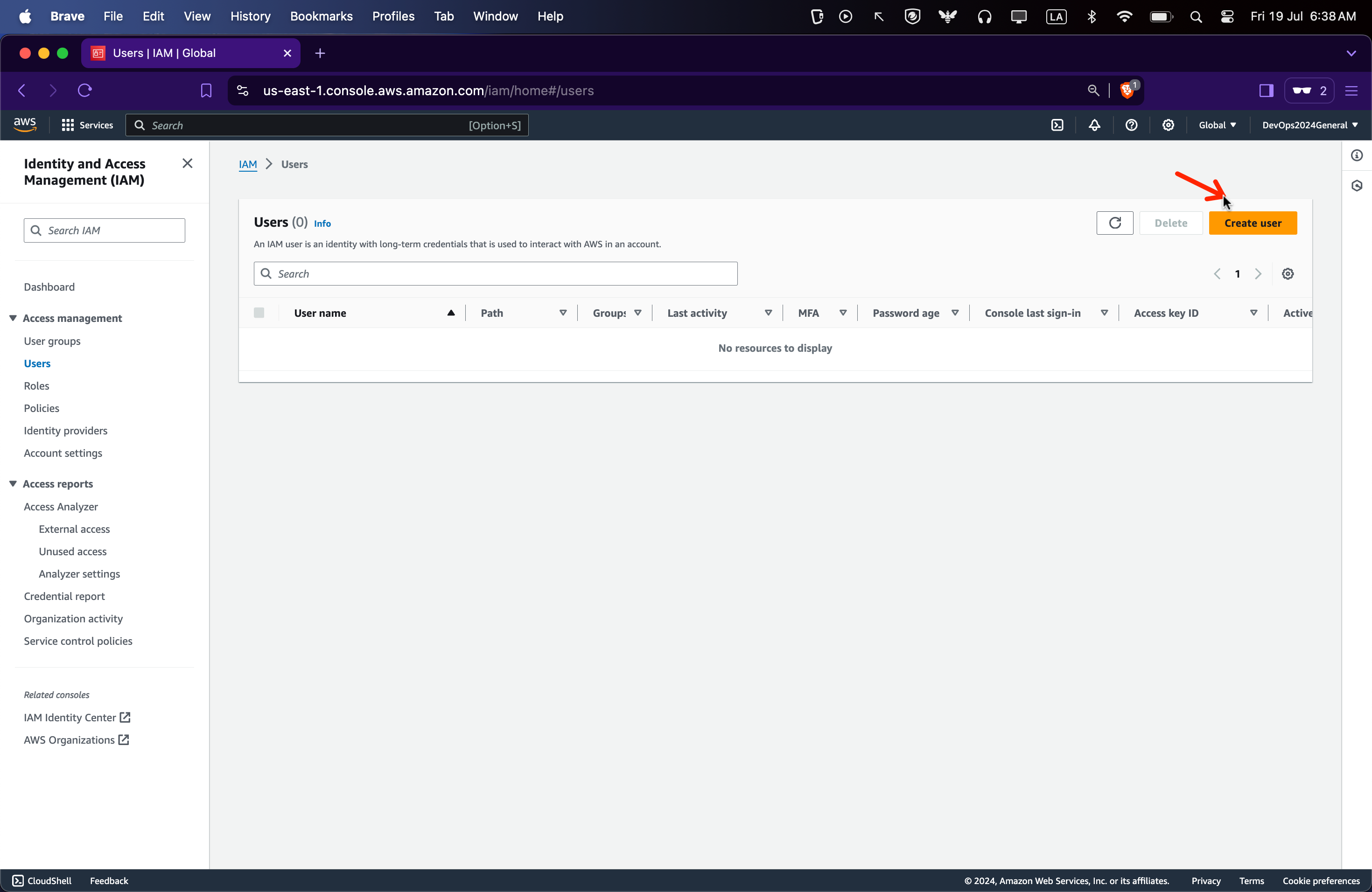
Task: Go to Roles in sidebar
Action: point(36,386)
